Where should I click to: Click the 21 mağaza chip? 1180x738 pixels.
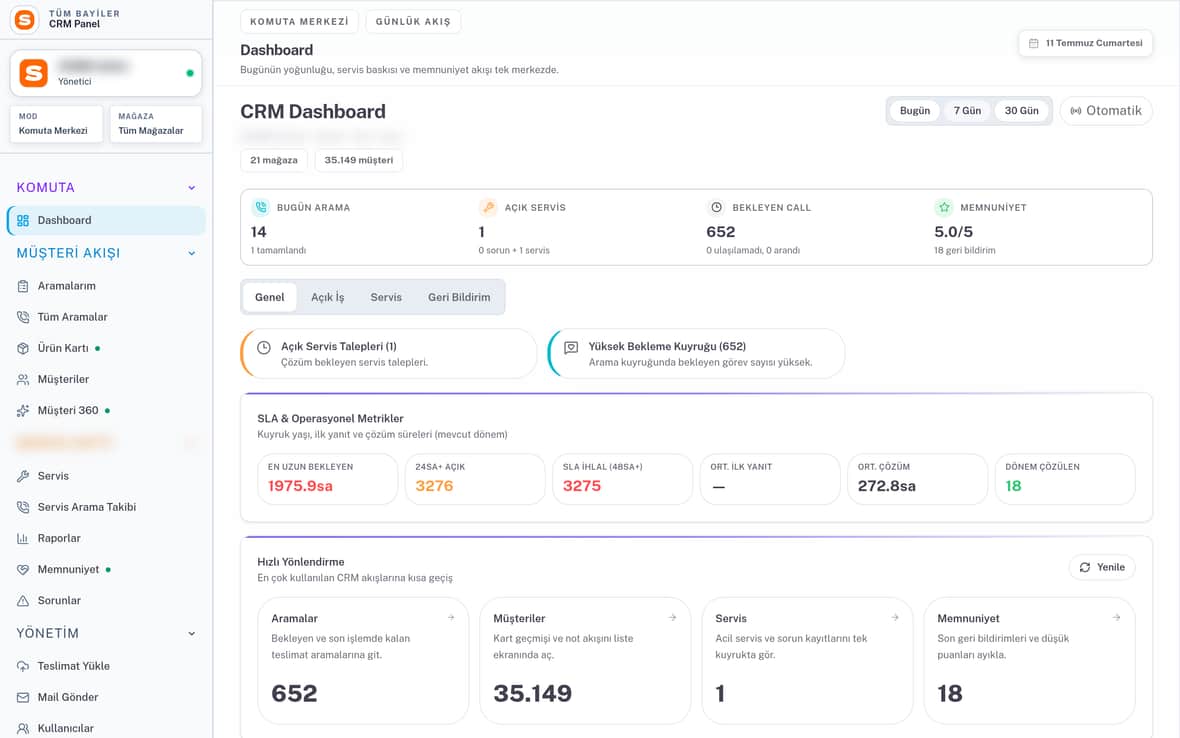pos(274,160)
